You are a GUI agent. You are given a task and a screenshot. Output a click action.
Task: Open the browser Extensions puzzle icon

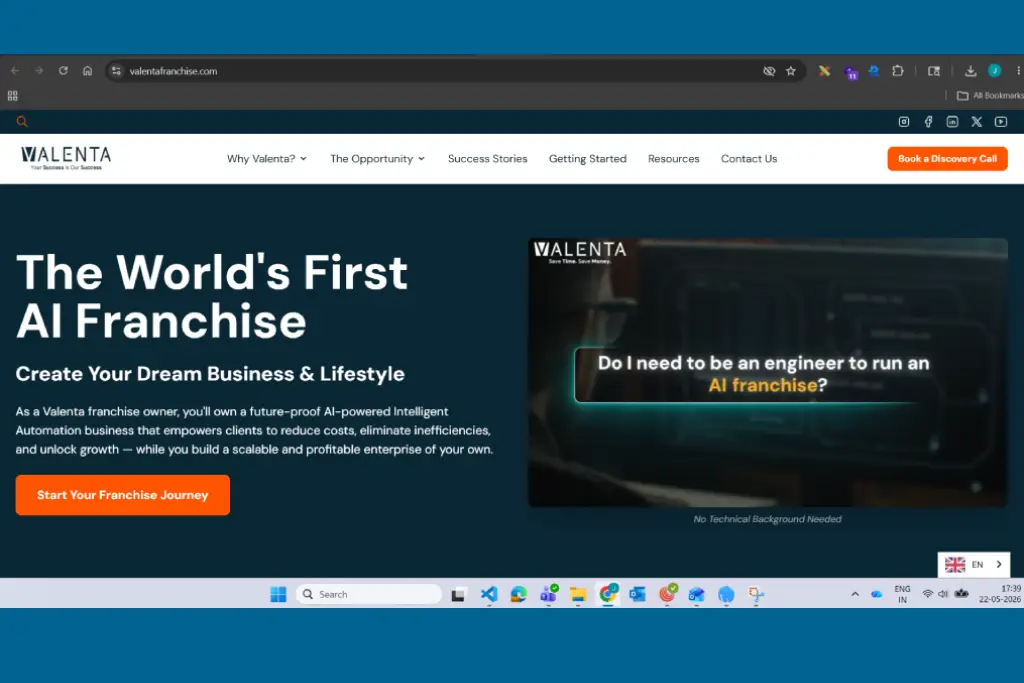[898, 71]
